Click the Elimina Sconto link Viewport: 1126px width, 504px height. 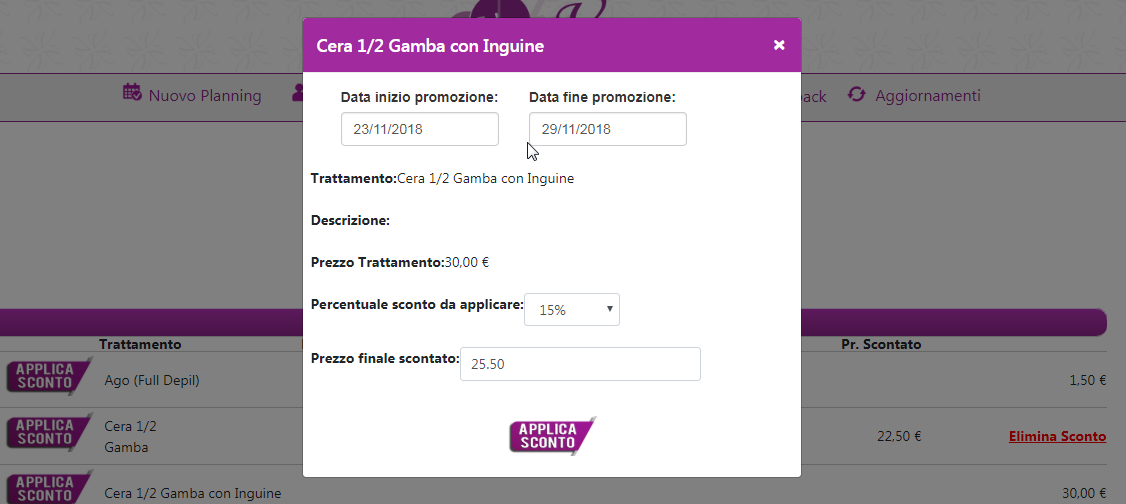point(1057,437)
